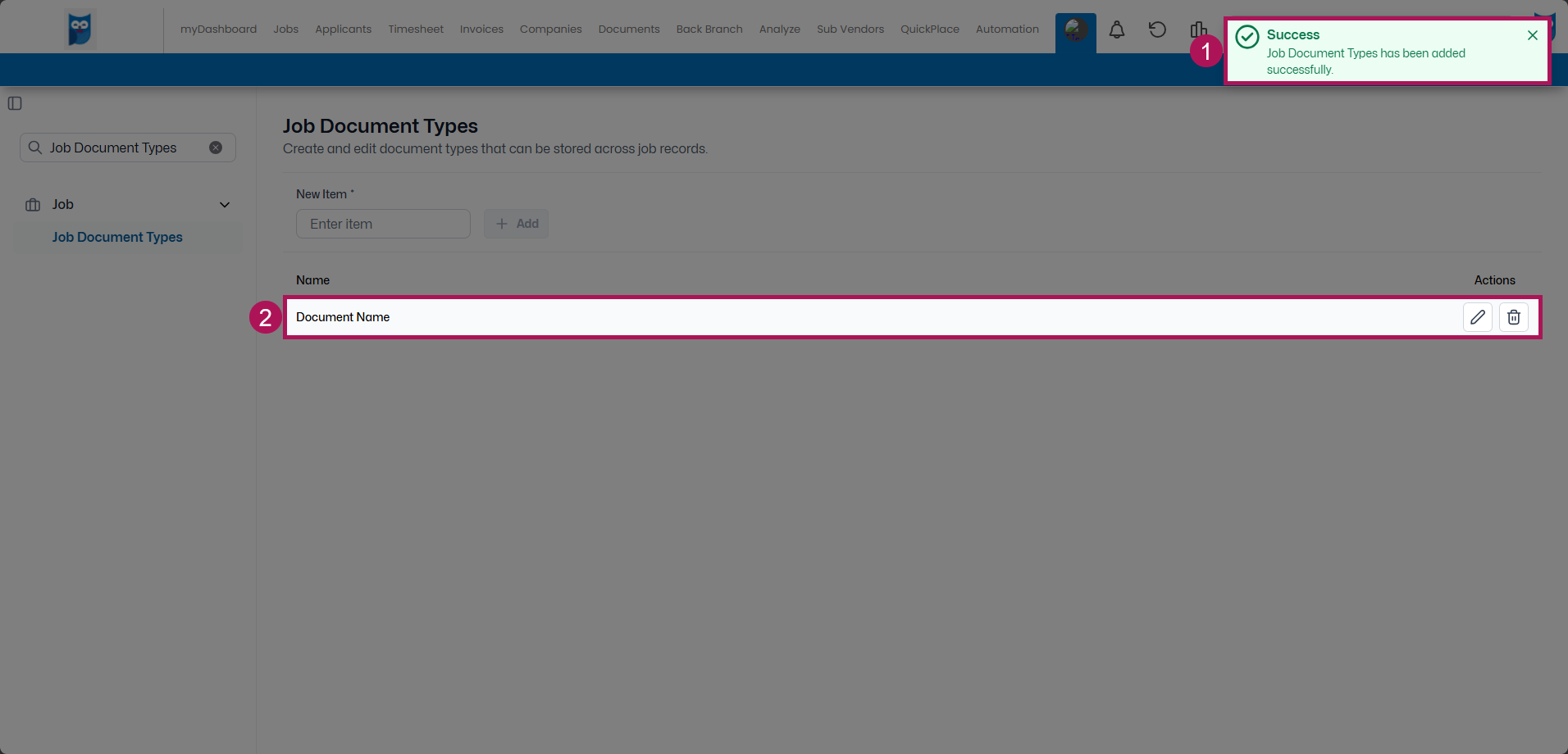This screenshot has width=1568, height=754.
Task: Click the Actions column header
Action: click(1495, 280)
